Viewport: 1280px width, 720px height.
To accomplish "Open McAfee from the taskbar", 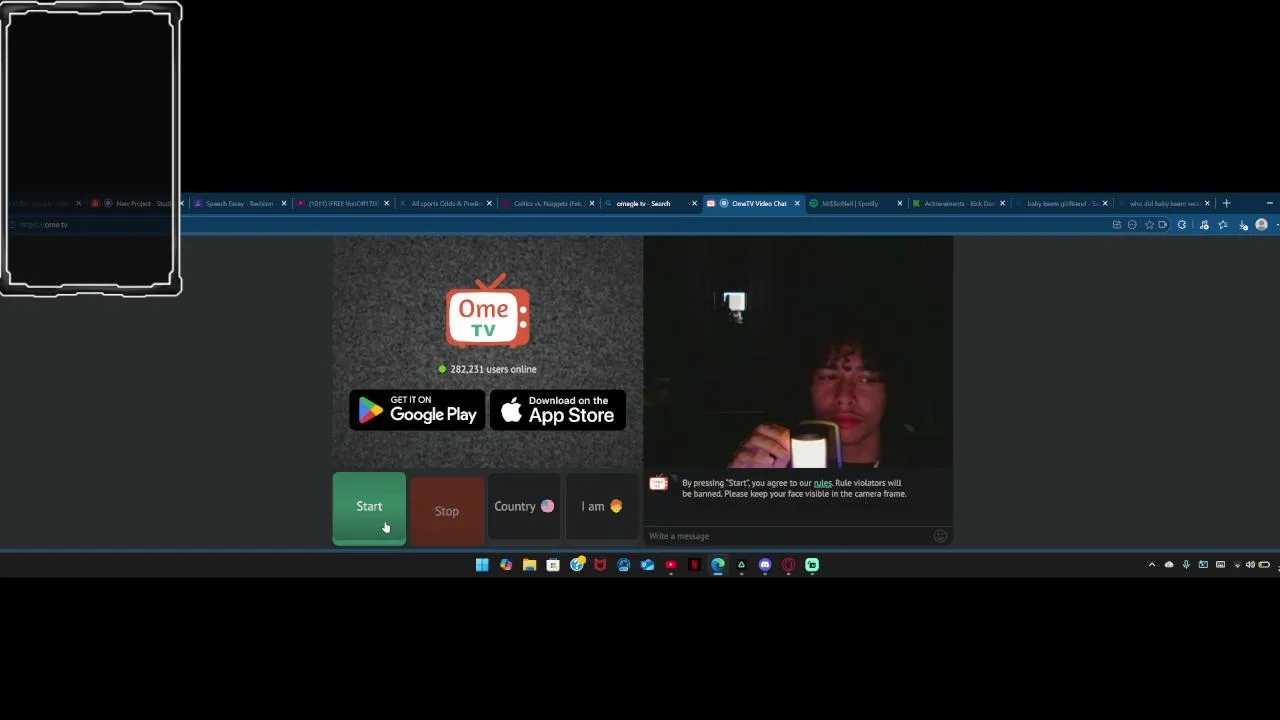I will pos(600,565).
